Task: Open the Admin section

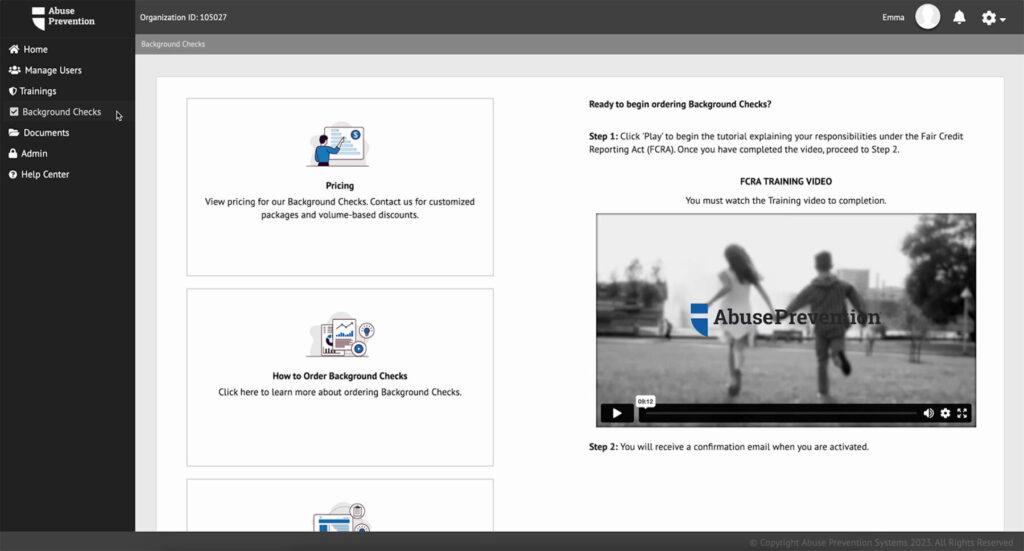Action: tap(34, 154)
